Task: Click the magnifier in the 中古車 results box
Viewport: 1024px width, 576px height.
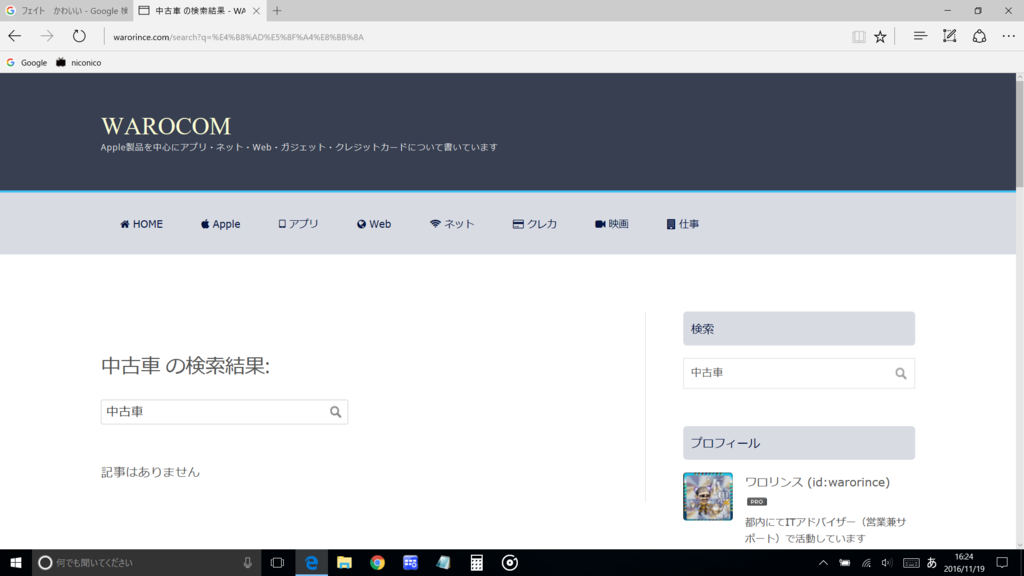Action: 336,411
